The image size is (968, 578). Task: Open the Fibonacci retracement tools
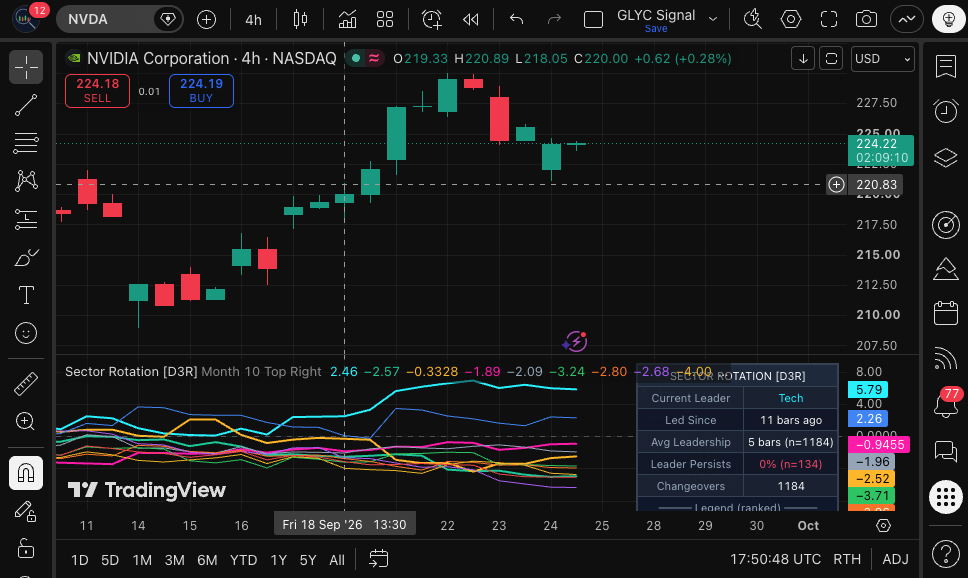point(26,143)
